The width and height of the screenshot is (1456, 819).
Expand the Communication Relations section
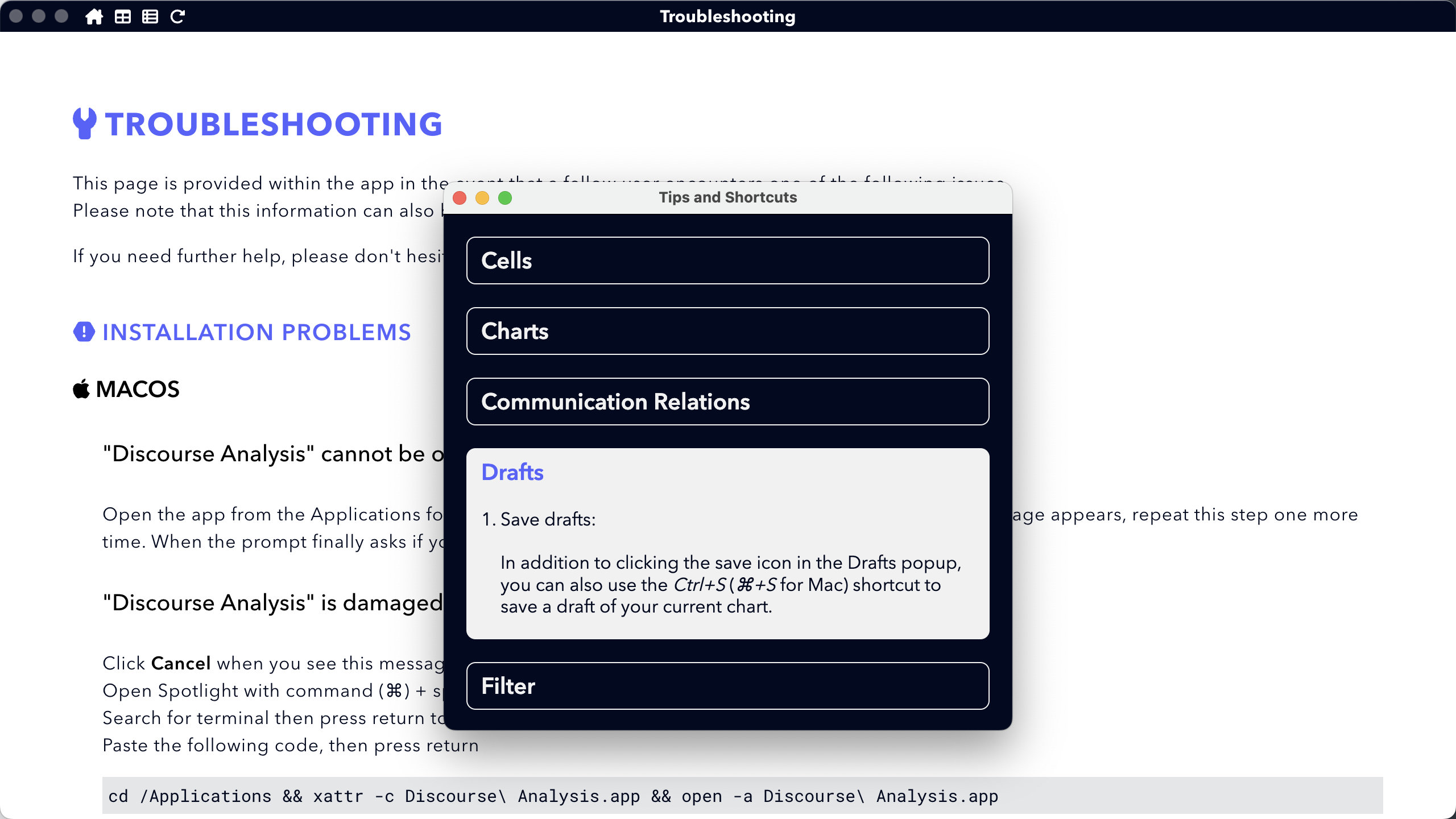[x=727, y=402]
